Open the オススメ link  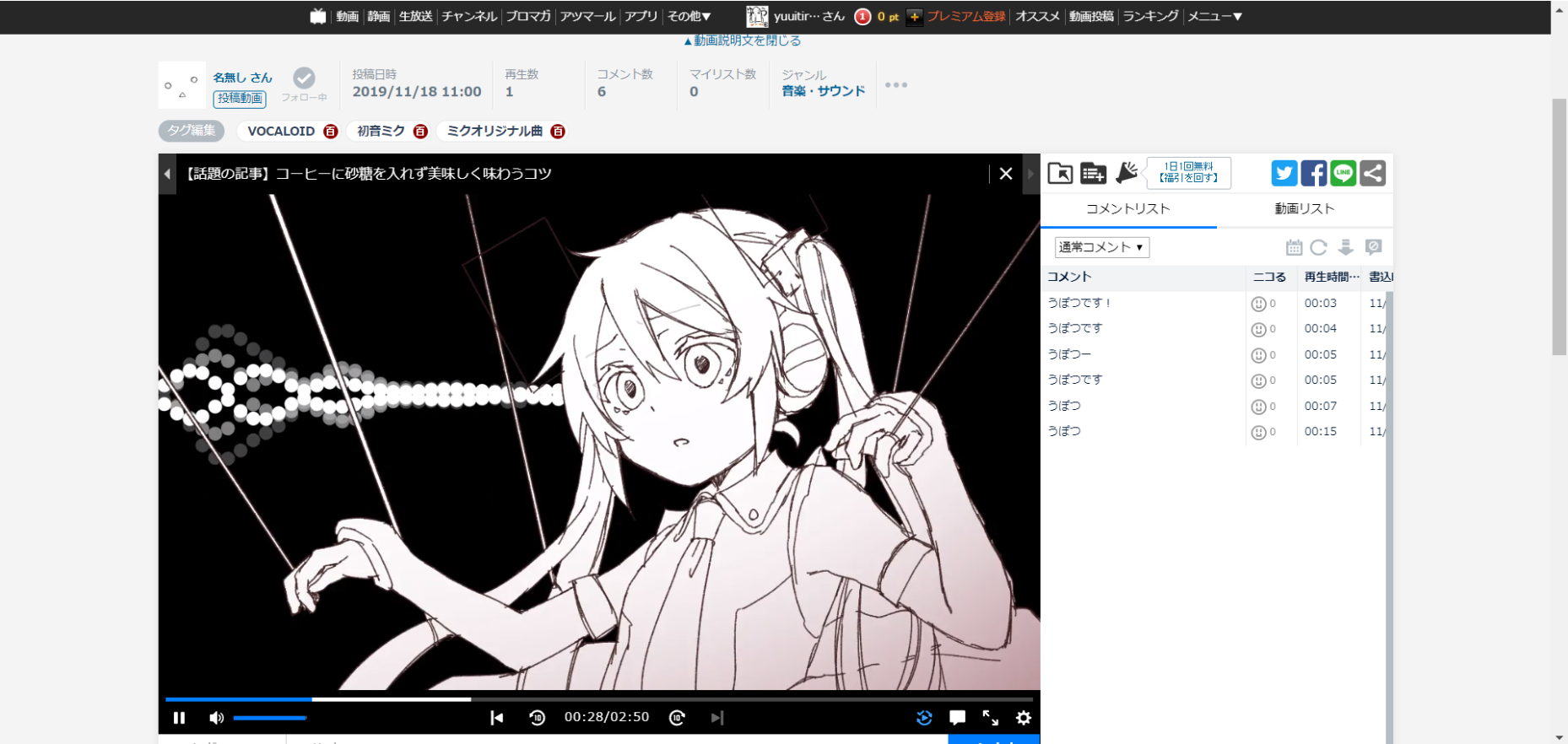(x=1037, y=16)
